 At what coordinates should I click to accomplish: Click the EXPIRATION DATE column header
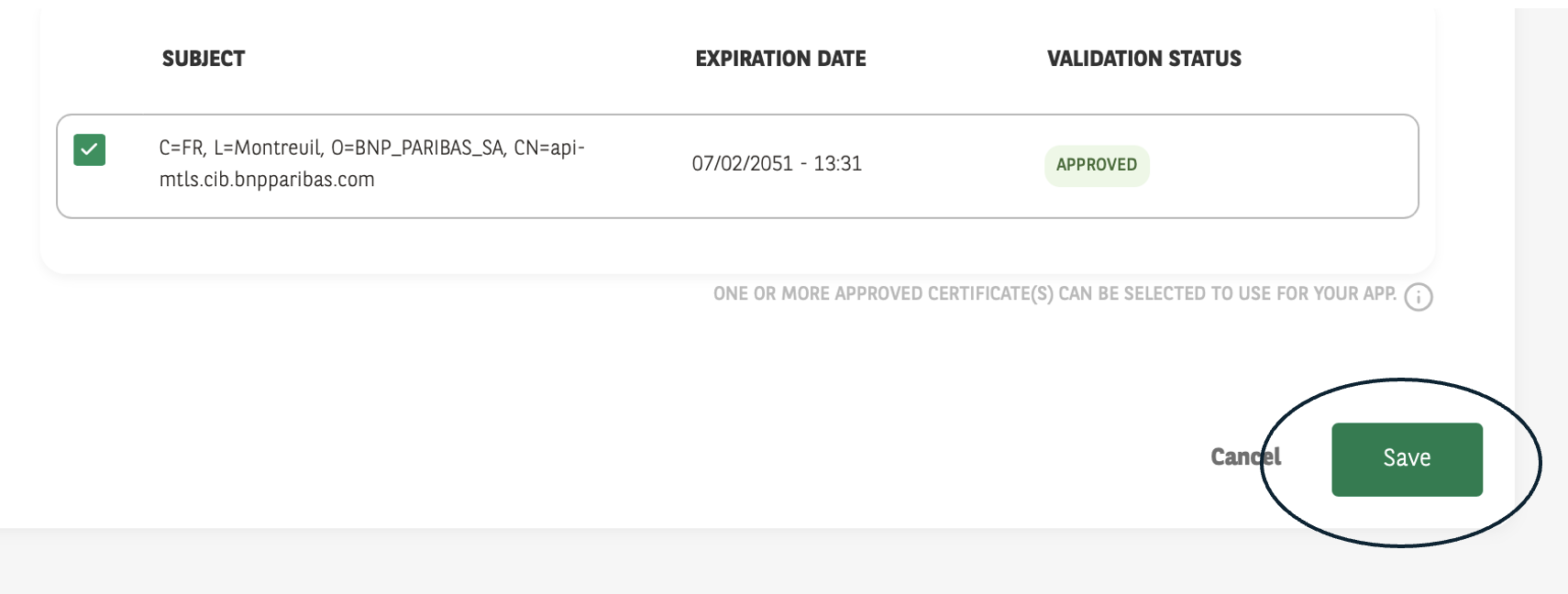pyautogui.click(x=780, y=59)
